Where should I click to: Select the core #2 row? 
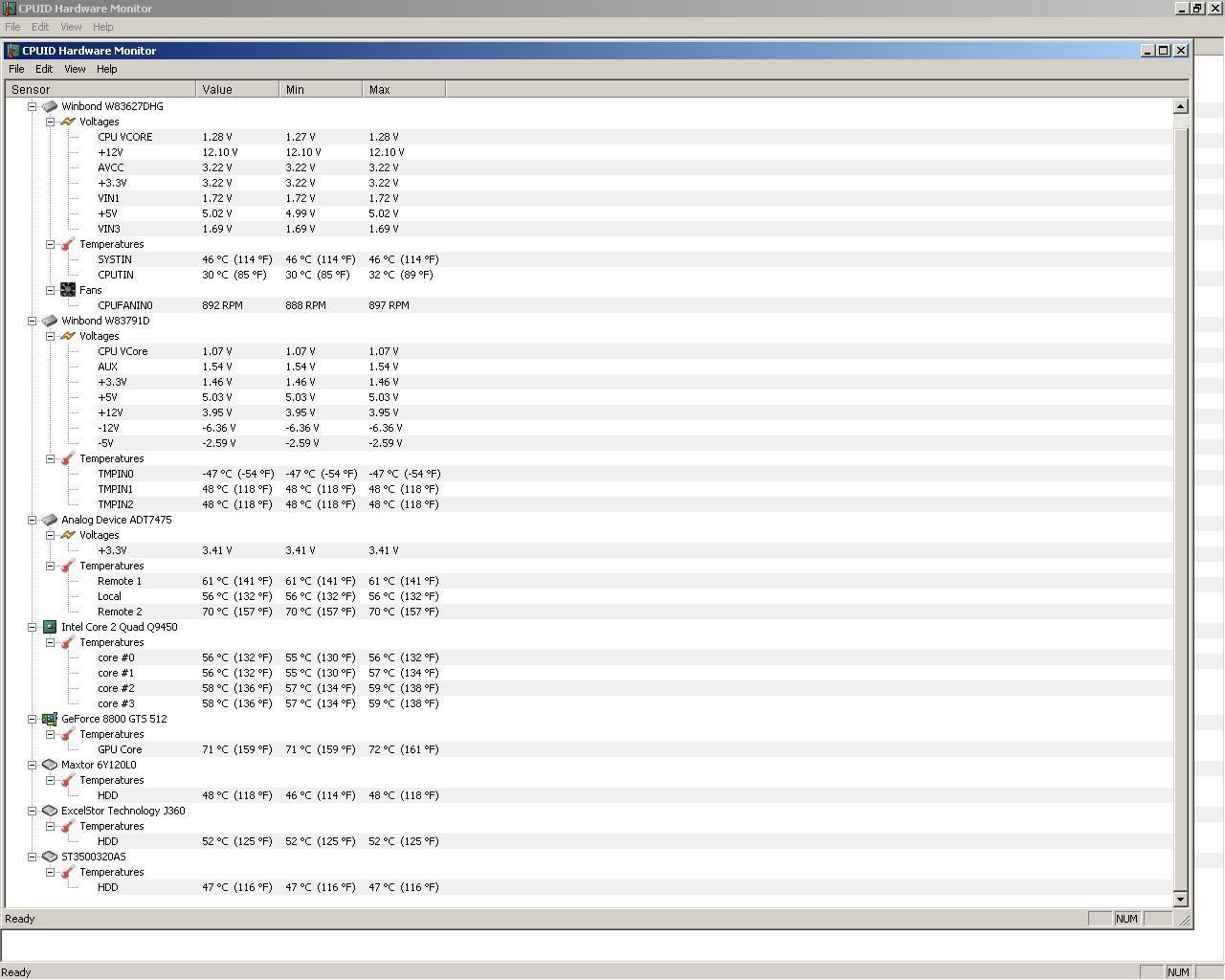590,688
